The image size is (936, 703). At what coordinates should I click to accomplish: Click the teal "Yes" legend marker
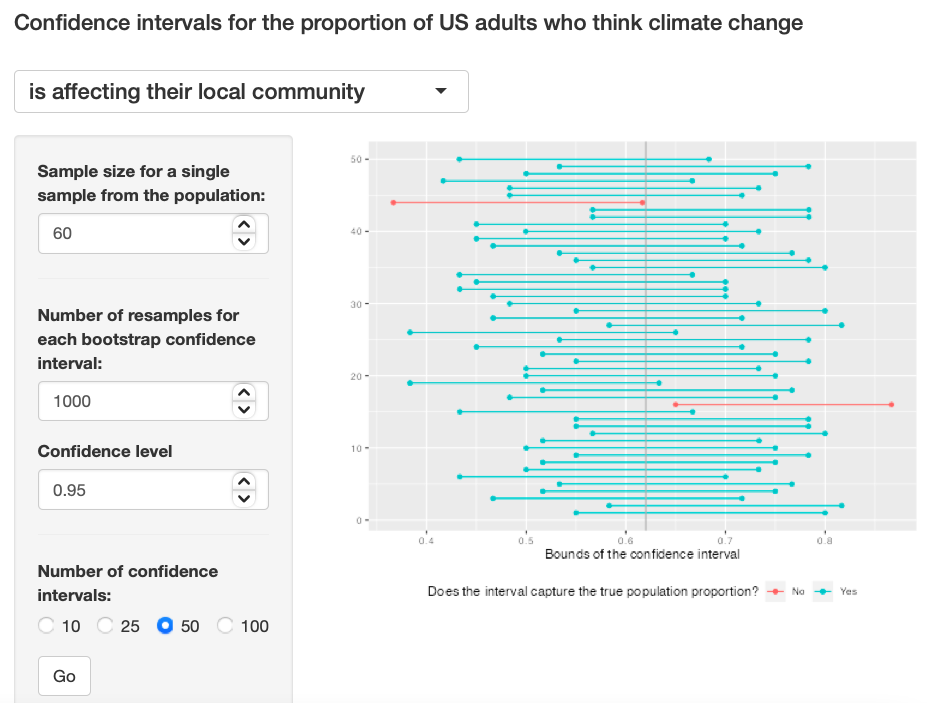(824, 591)
